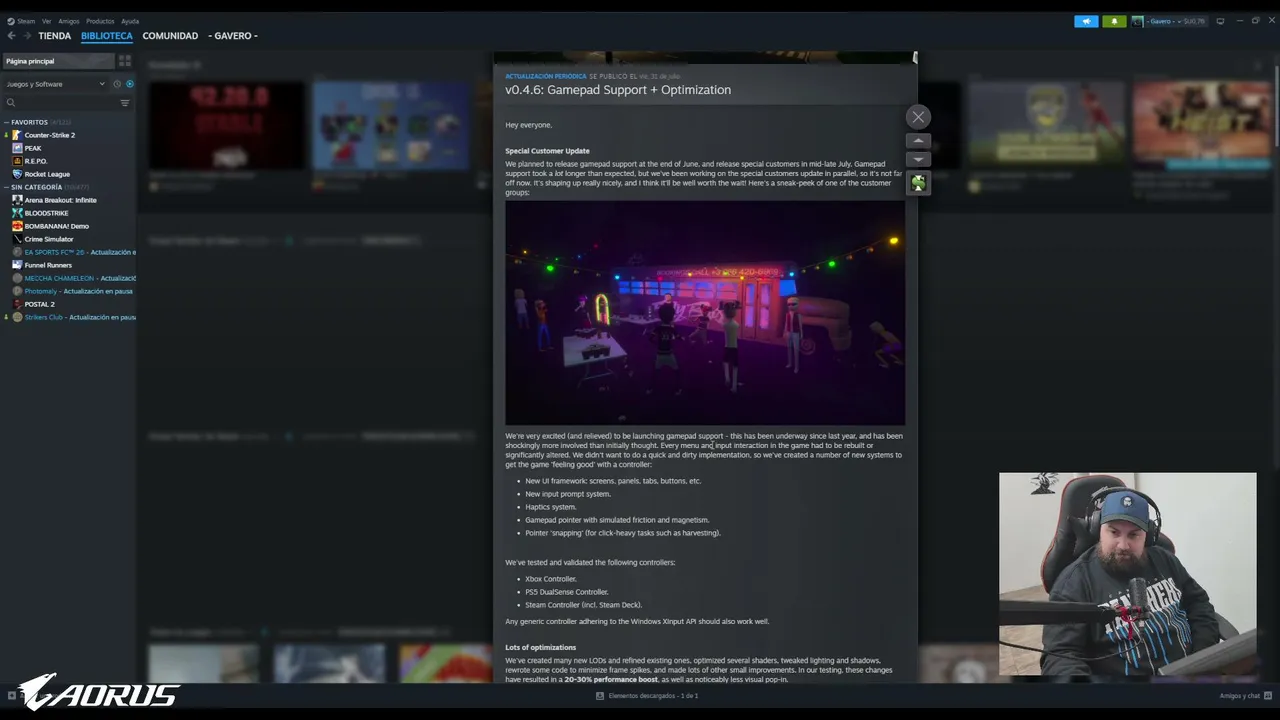1280x720 pixels.
Task: Click the POSTAL 2 game icon
Action: pyautogui.click(x=17, y=304)
